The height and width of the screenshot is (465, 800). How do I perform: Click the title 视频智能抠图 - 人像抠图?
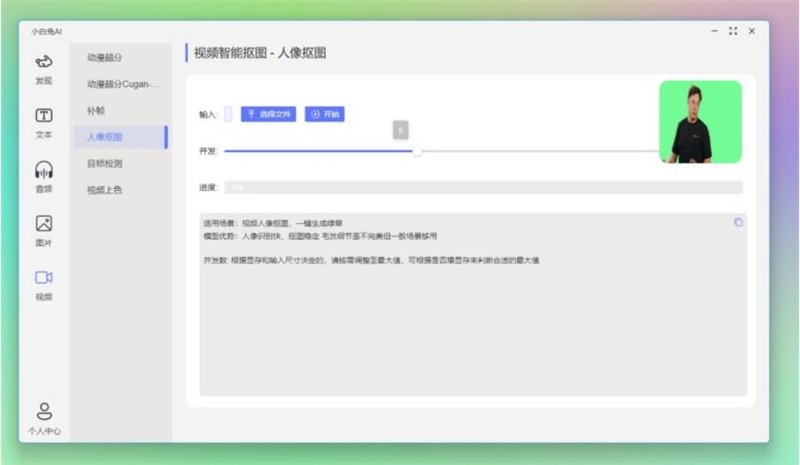pyautogui.click(x=260, y=53)
